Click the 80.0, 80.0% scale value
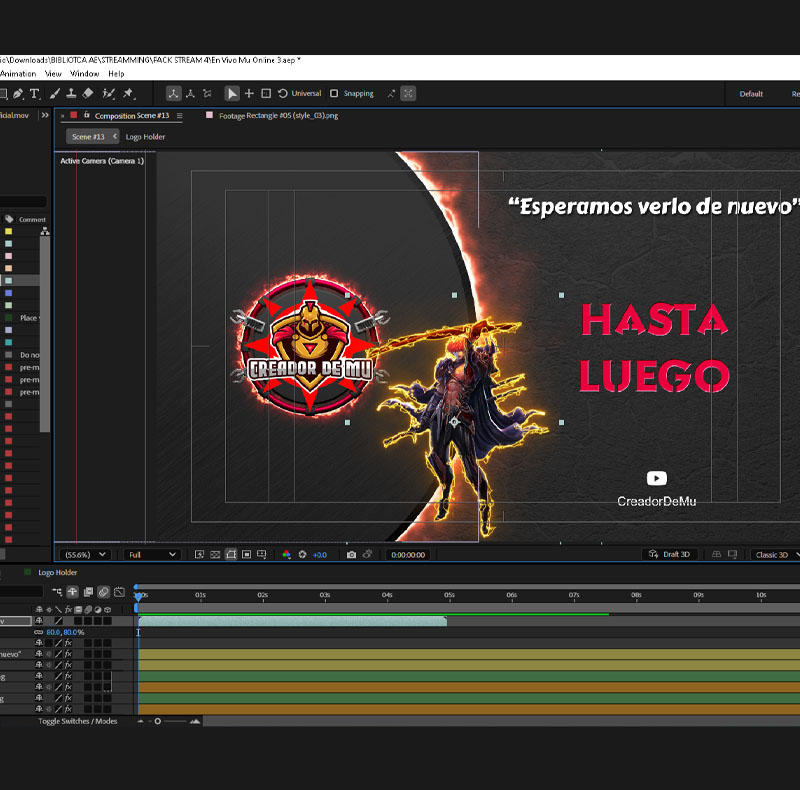 65,632
